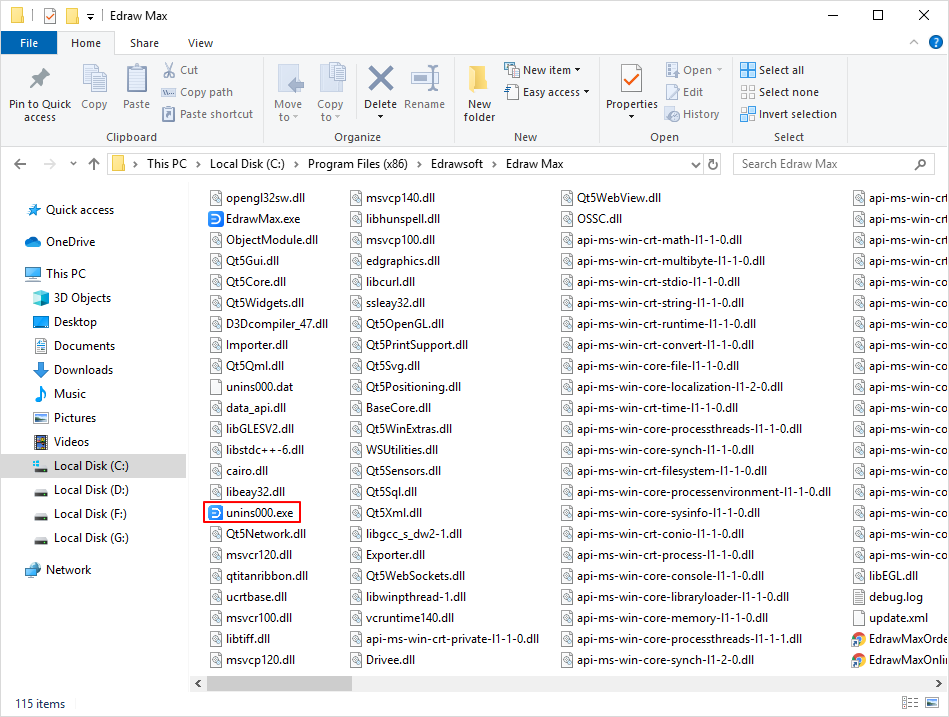The image size is (949, 717).
Task: Open the Customize Quick Access Toolbar dropdown
Action: (x=90, y=16)
